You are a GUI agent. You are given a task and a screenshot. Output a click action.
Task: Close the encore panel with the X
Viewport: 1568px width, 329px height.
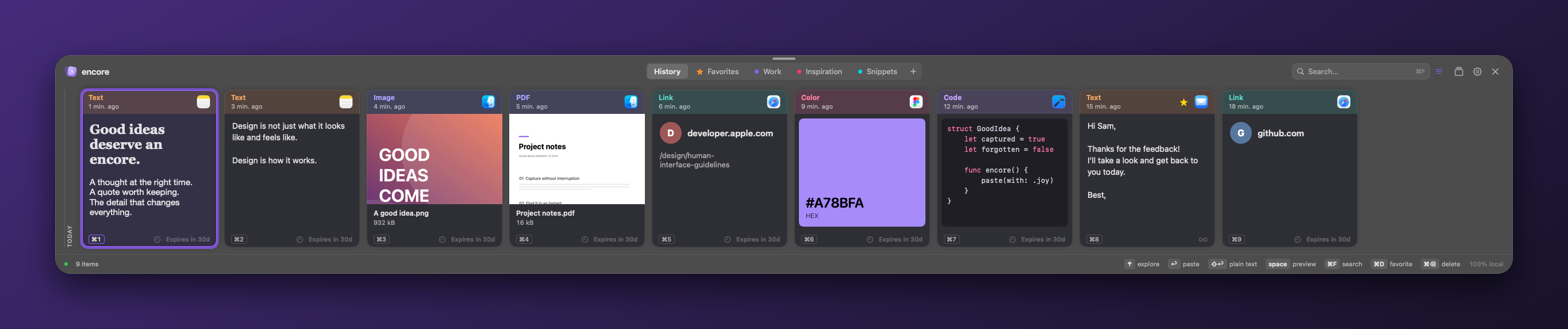pos(1496,71)
